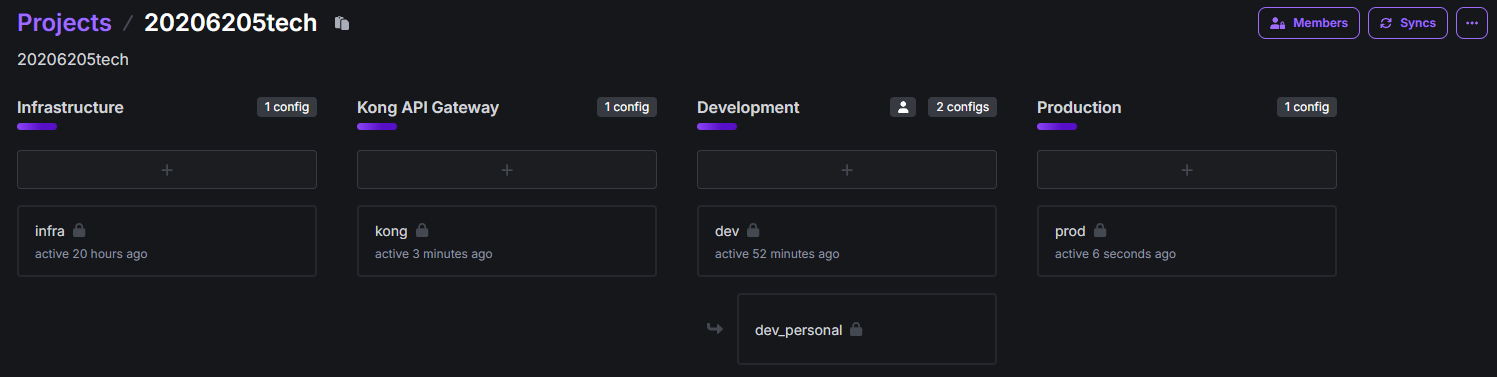Add config in Production environment

point(1187,170)
